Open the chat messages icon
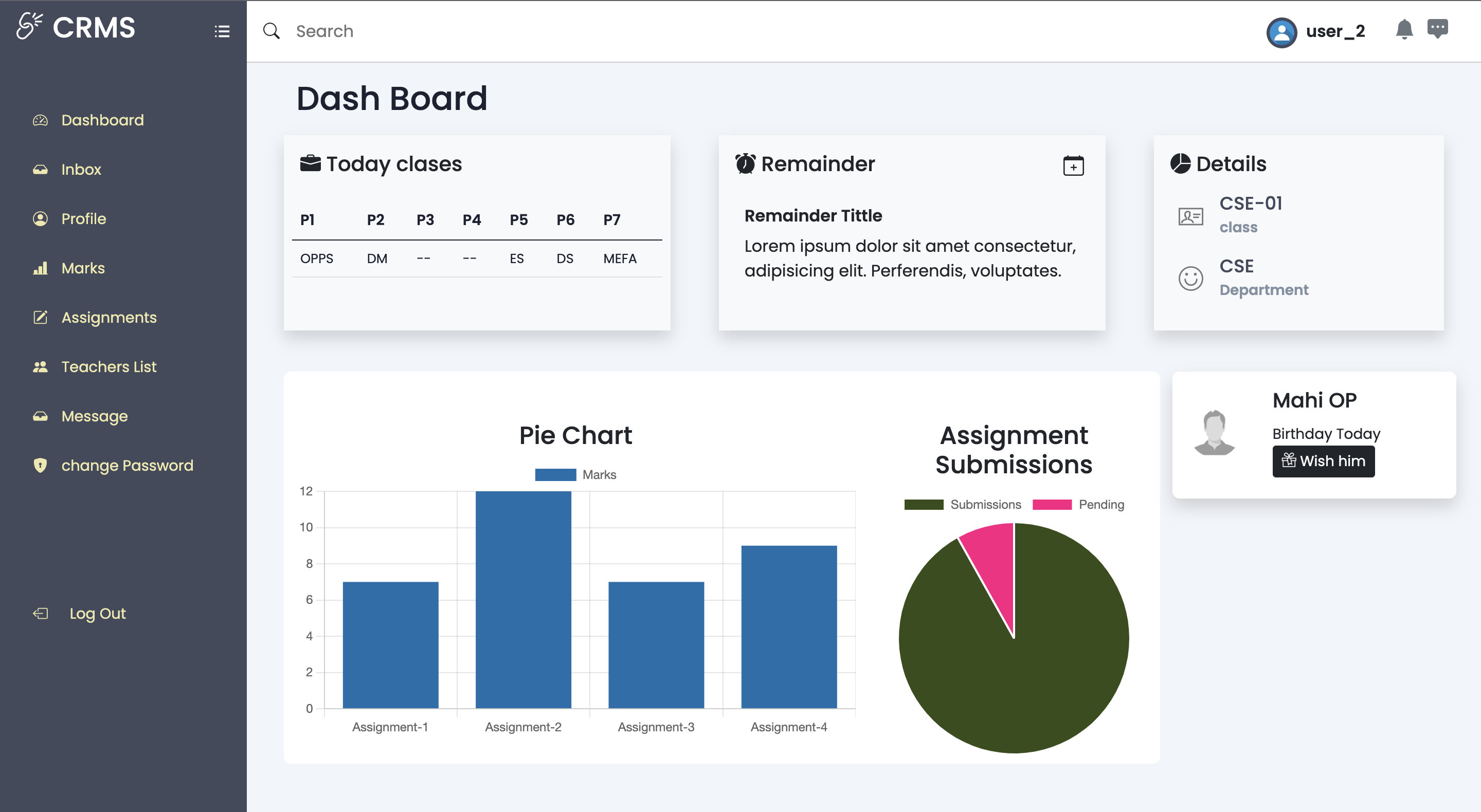Image resolution: width=1481 pixels, height=812 pixels. [x=1437, y=28]
